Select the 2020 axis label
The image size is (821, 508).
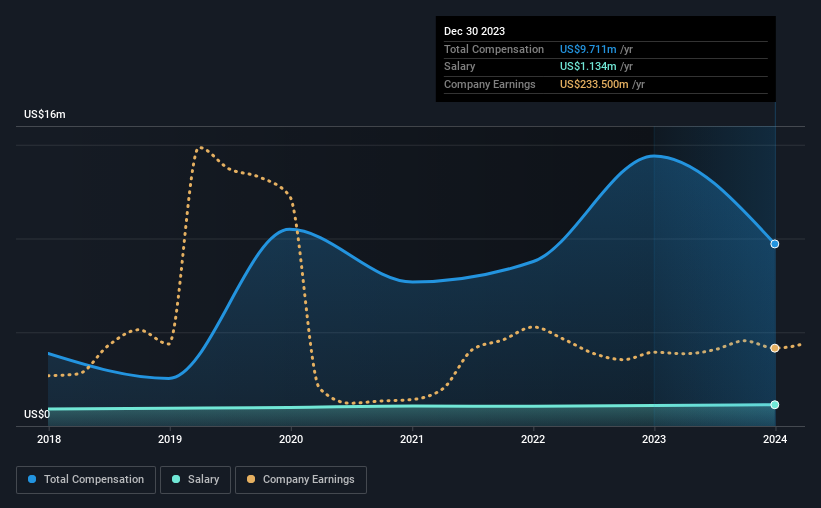[291, 439]
